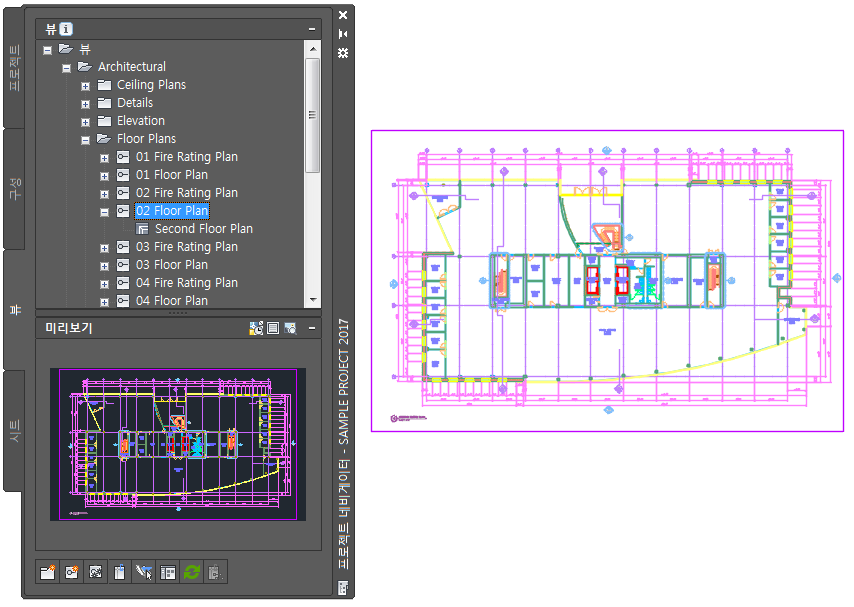Click the floor plan preview thumbnail
This screenshot has width=854, height=607.
[x=178, y=445]
